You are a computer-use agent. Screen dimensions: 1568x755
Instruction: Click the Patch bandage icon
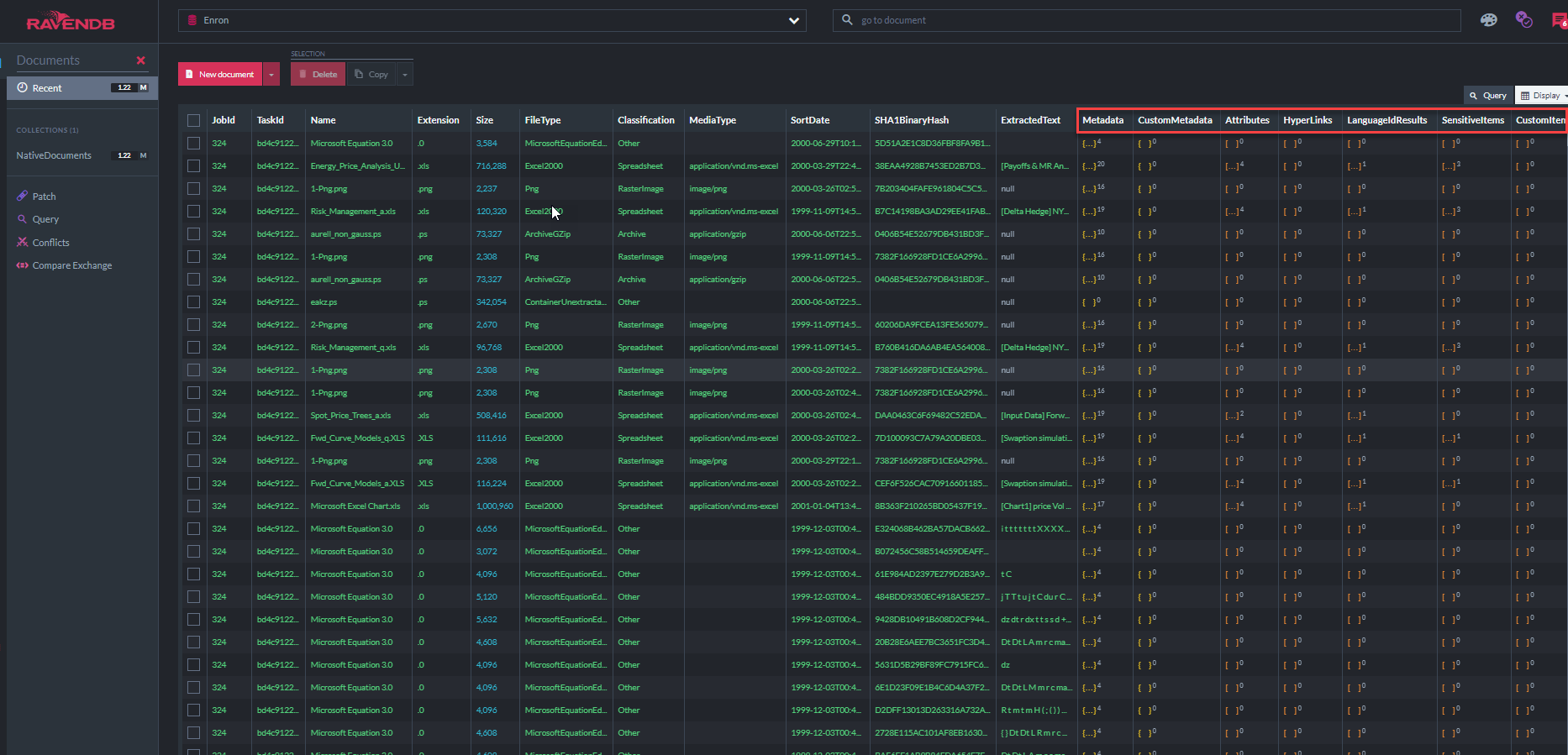(x=23, y=197)
